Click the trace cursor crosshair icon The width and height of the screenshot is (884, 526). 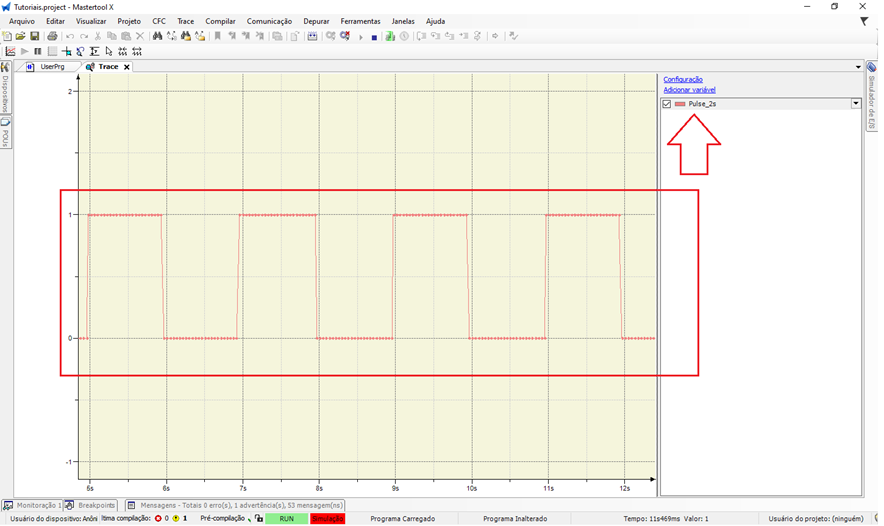67,51
